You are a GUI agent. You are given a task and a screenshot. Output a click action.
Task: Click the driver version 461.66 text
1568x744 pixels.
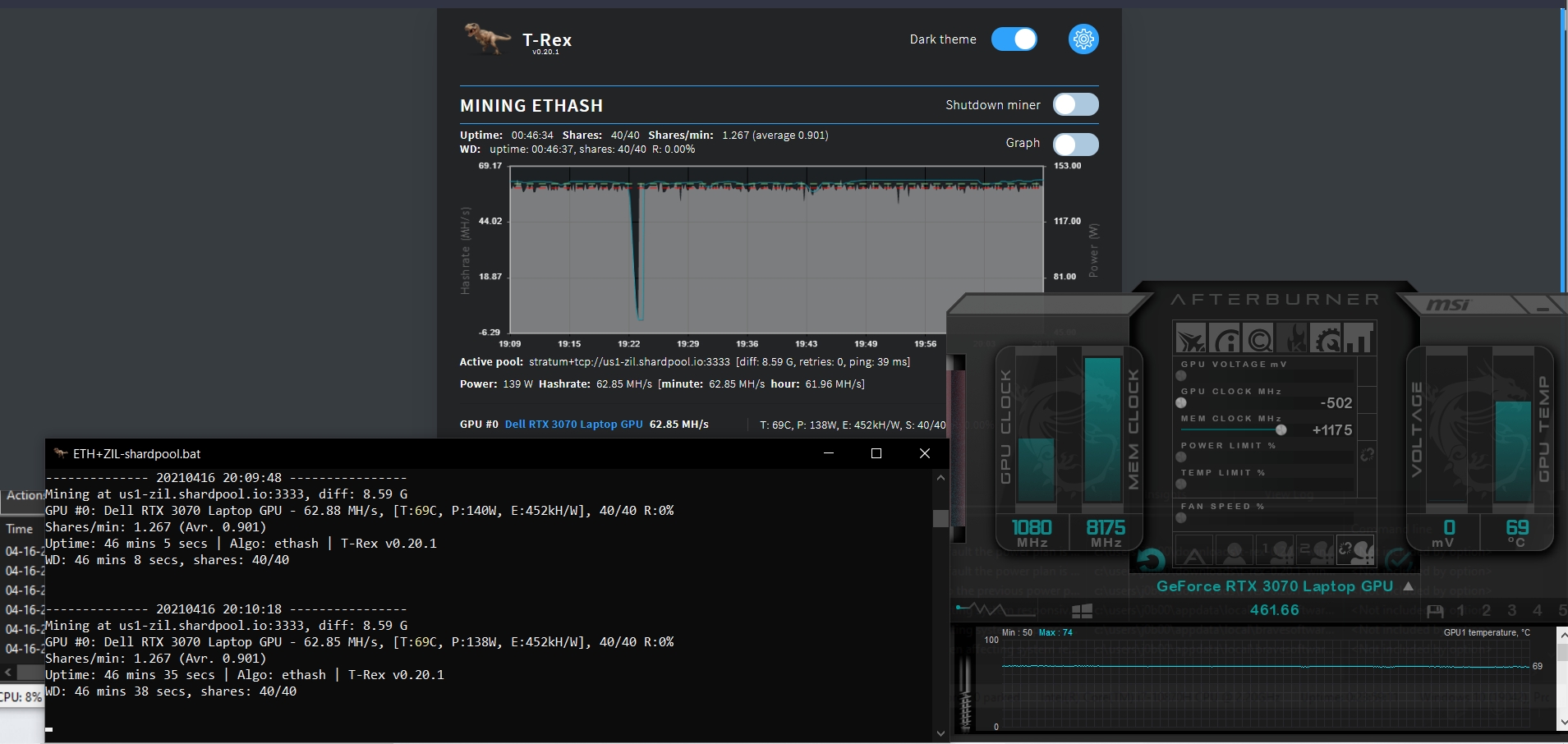[1274, 610]
